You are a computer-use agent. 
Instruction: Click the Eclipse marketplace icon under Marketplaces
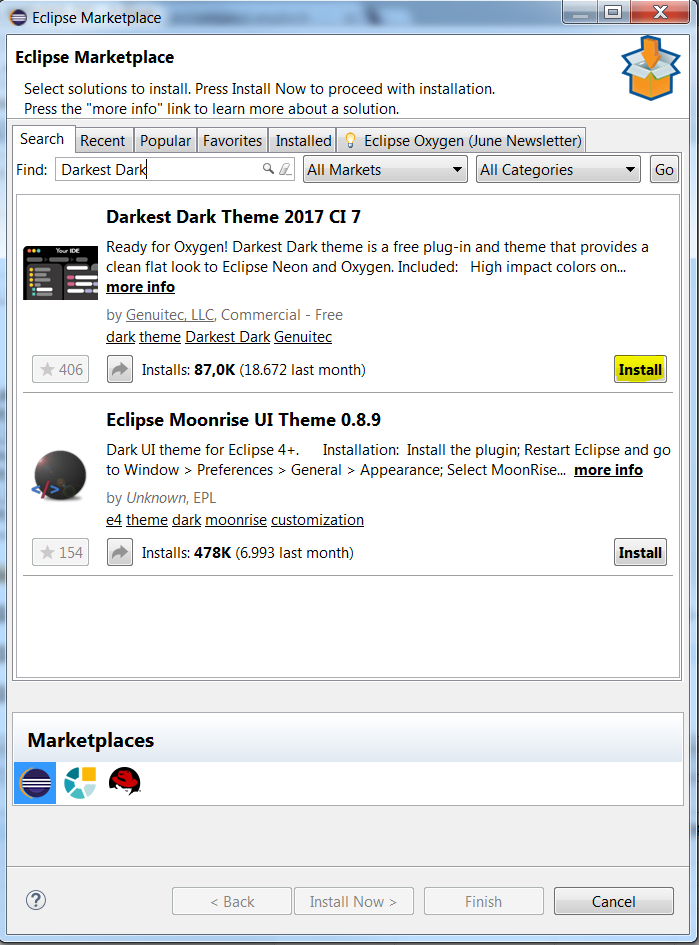point(35,783)
